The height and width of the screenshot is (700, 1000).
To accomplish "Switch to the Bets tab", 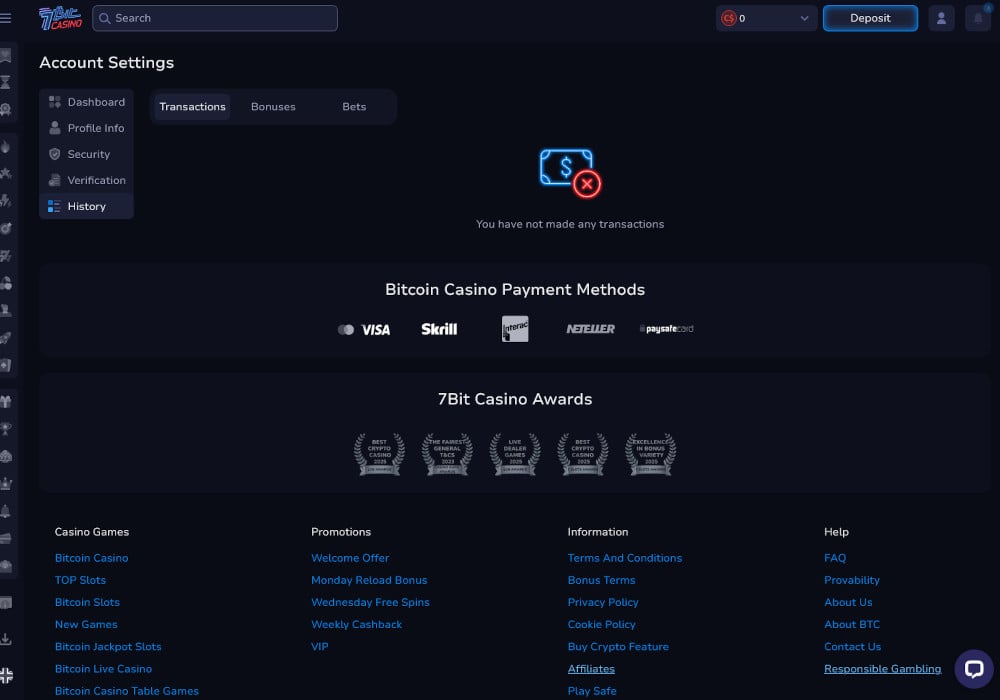I will coord(354,107).
